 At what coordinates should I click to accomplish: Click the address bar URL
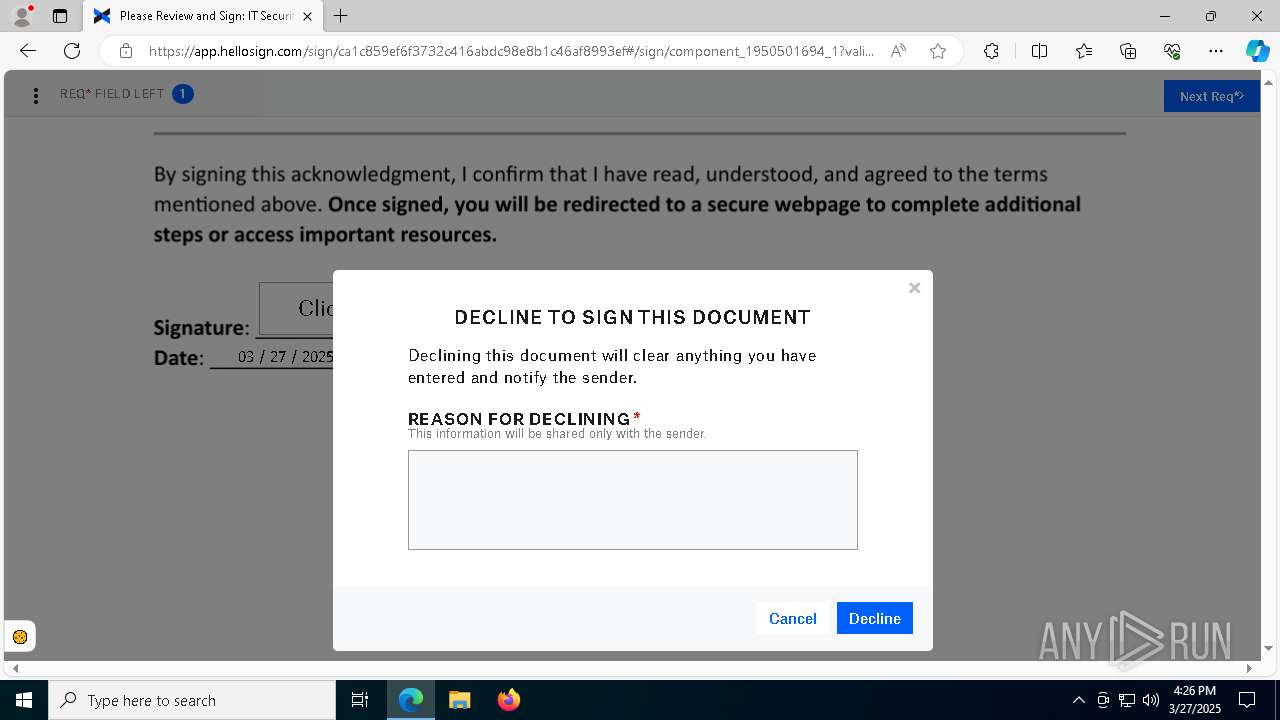[511, 51]
